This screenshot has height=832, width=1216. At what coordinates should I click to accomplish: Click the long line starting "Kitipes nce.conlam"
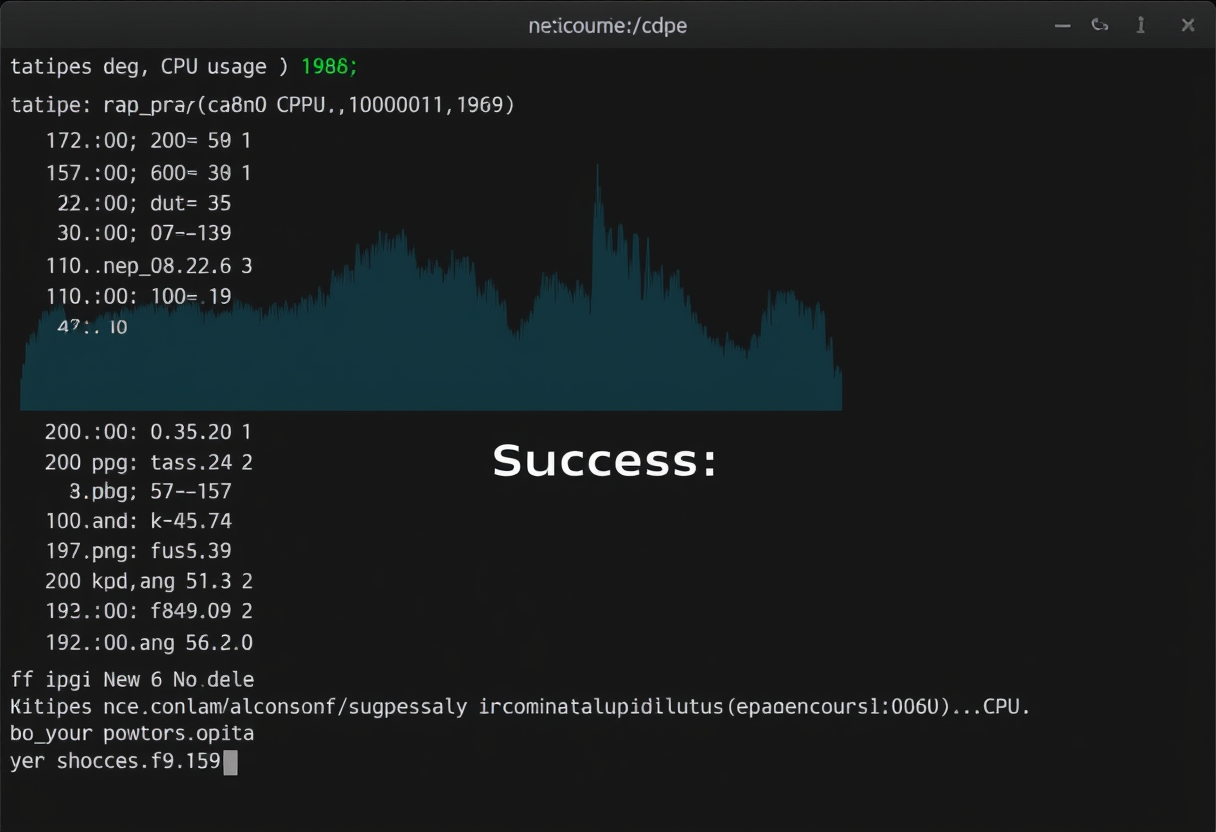520,707
